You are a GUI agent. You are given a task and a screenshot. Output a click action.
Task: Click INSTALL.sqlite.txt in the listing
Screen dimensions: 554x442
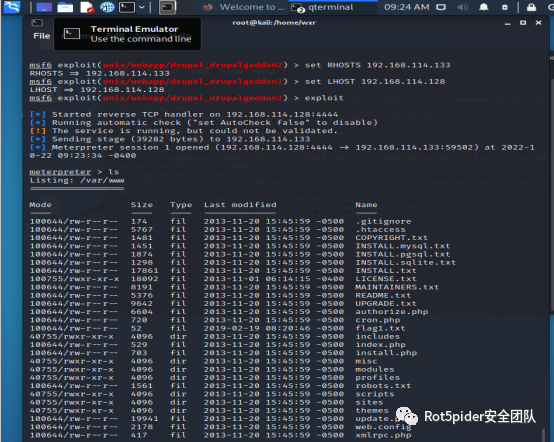[x=406, y=263]
